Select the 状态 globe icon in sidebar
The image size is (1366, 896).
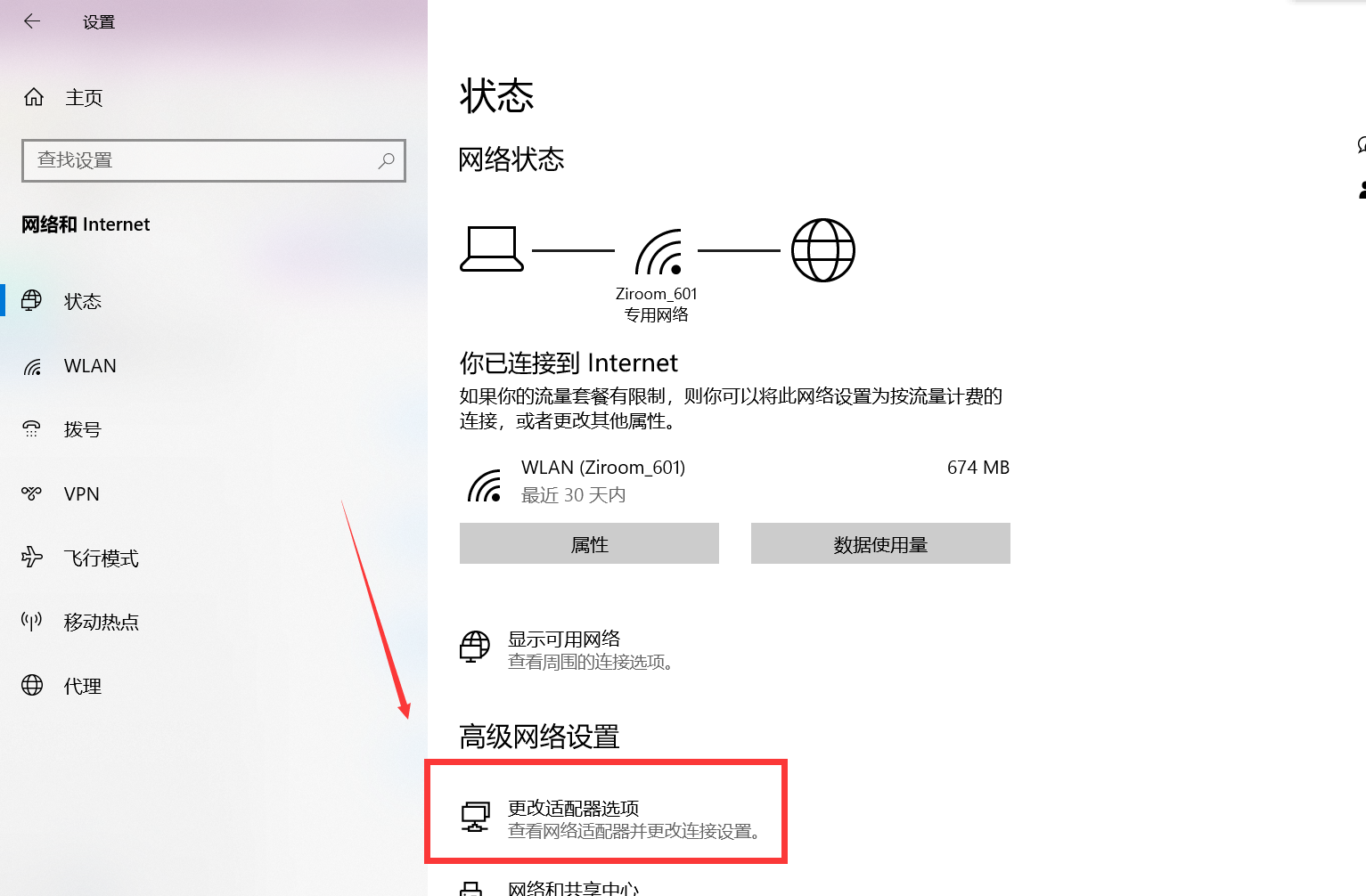coord(32,301)
